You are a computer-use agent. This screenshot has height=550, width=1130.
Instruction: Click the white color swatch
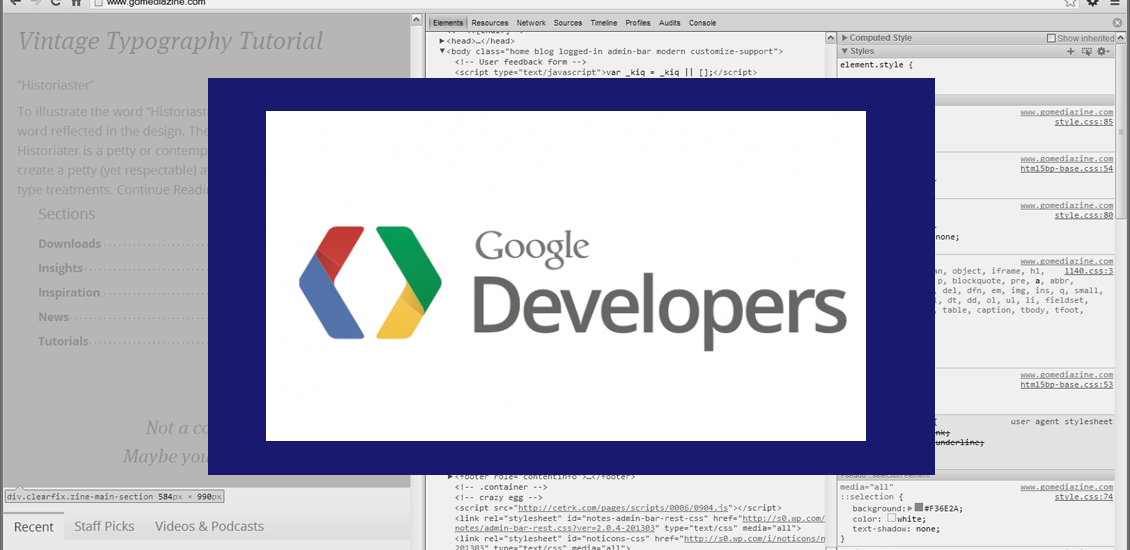tap(891, 518)
